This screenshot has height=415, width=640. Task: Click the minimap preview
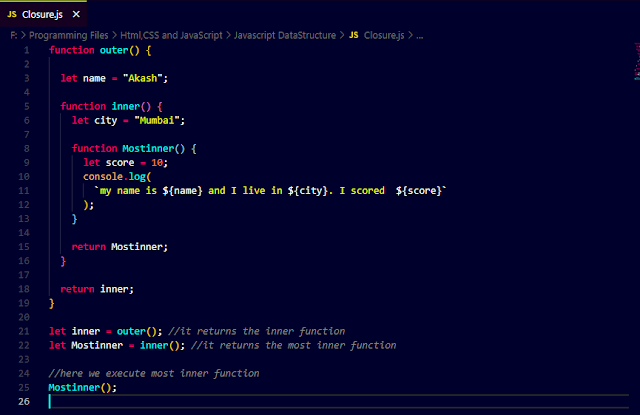[x=637, y=61]
